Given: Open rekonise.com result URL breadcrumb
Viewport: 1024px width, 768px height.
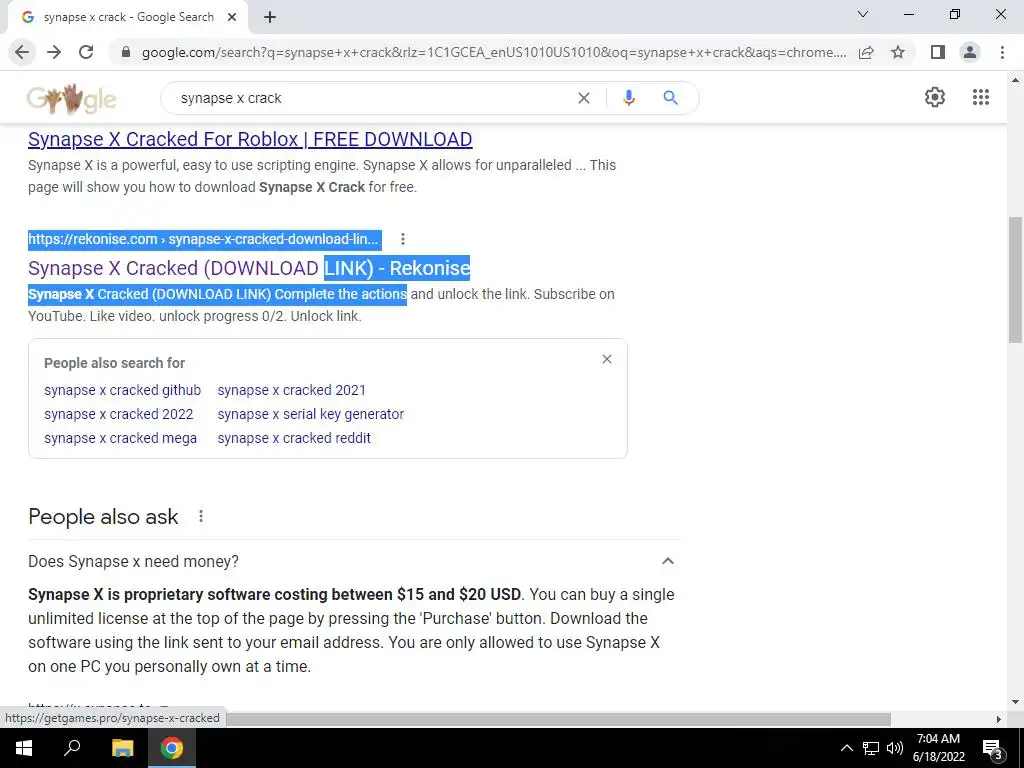Looking at the screenshot, I should (x=203, y=239).
